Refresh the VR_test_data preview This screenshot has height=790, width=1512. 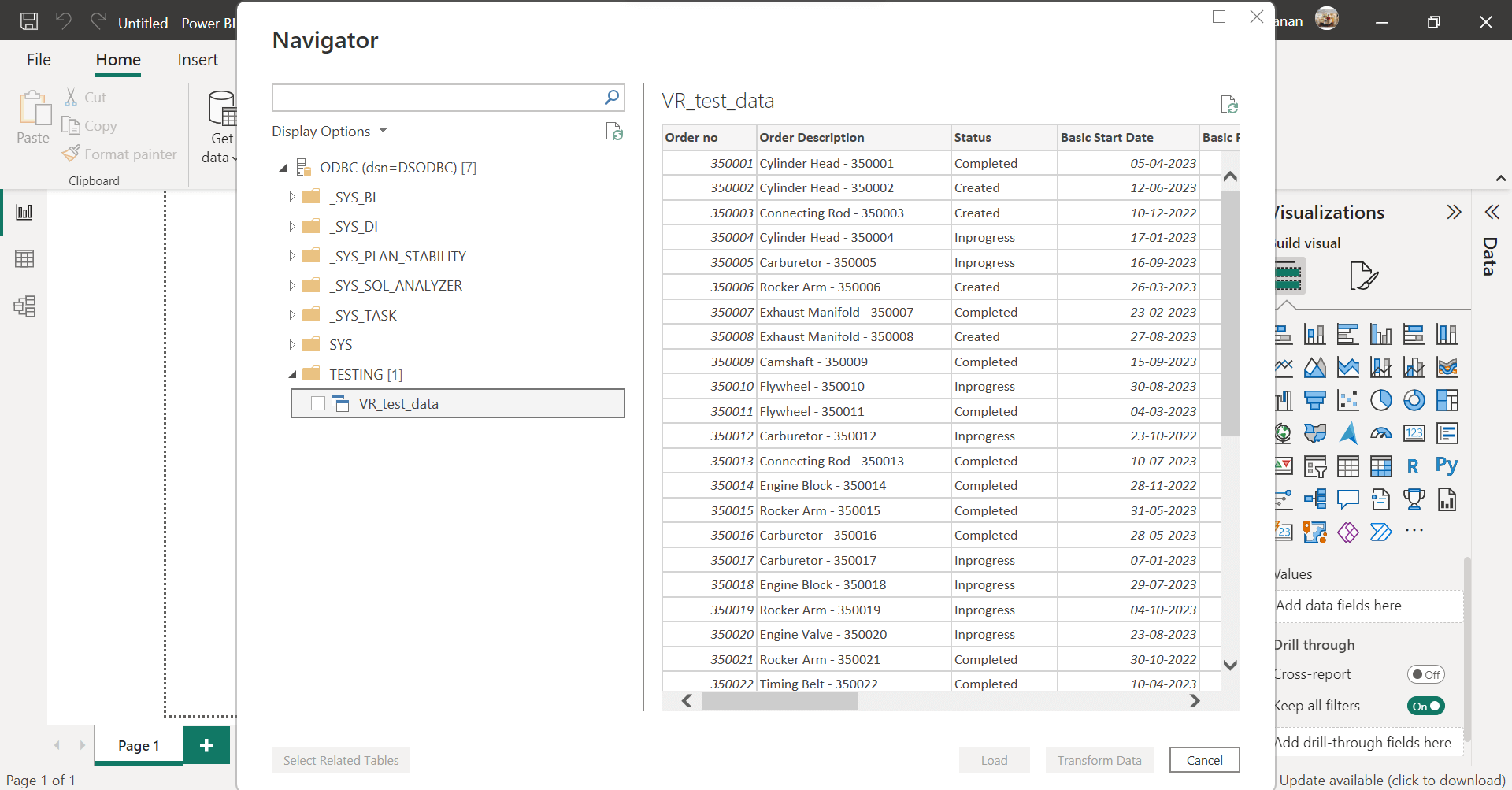pos(1230,104)
